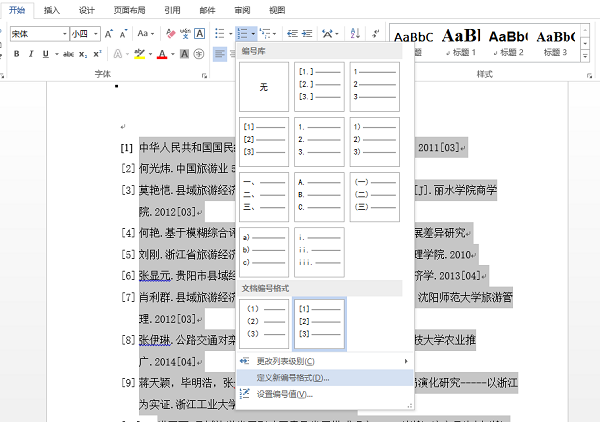The image size is (600, 422).
Task: Toggle superscript formatting
Action: tap(97, 54)
